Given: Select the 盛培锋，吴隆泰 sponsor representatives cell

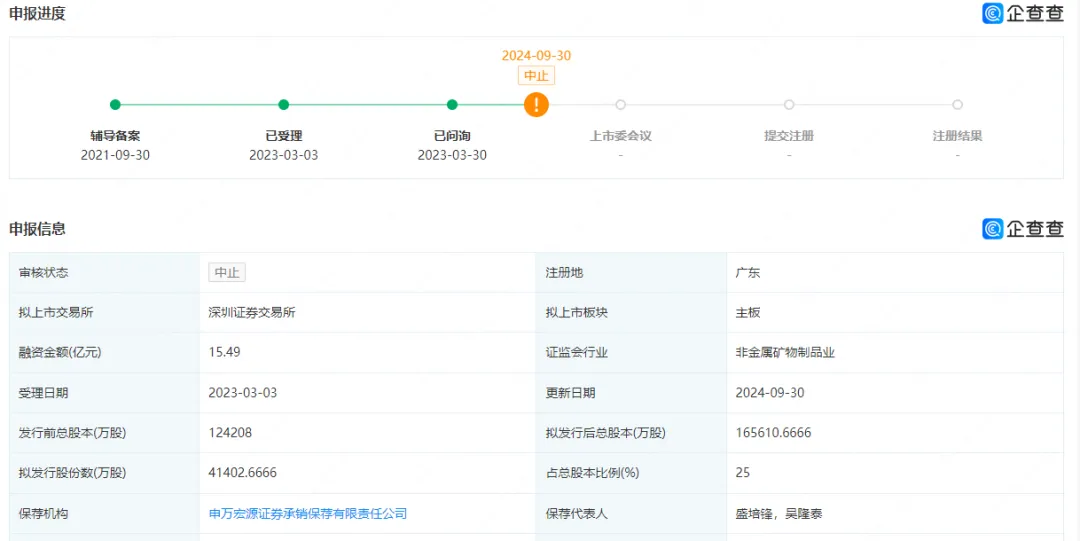Looking at the screenshot, I should pos(778,513).
